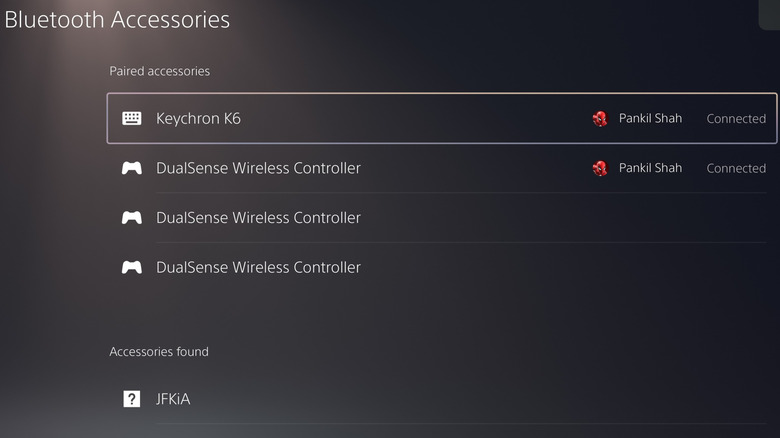Click the second DualSense controller gamepad icon

pyautogui.click(x=131, y=218)
